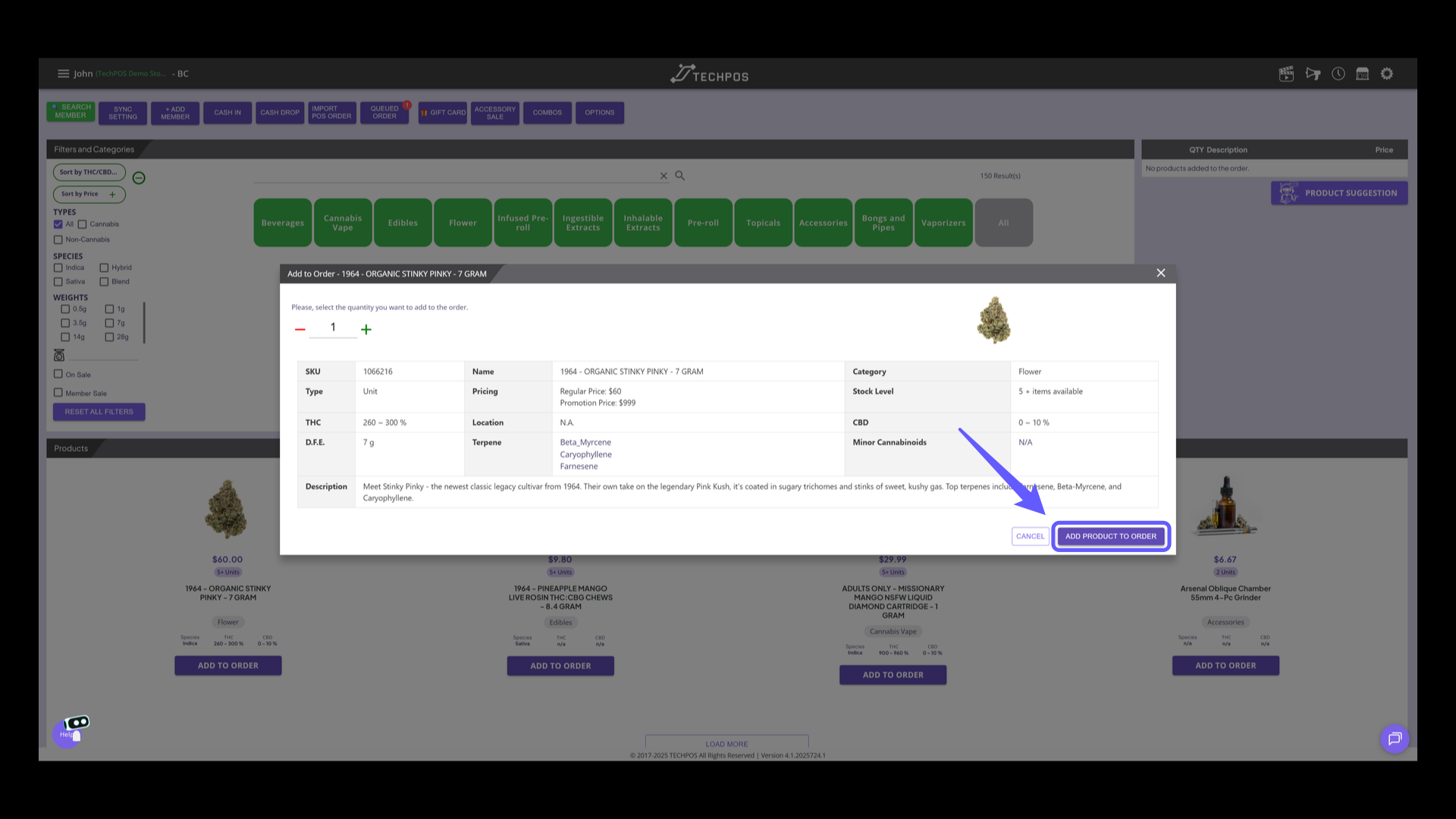Click the green circled minus filter icon
This screenshot has width=1456, height=819.
pos(139,177)
